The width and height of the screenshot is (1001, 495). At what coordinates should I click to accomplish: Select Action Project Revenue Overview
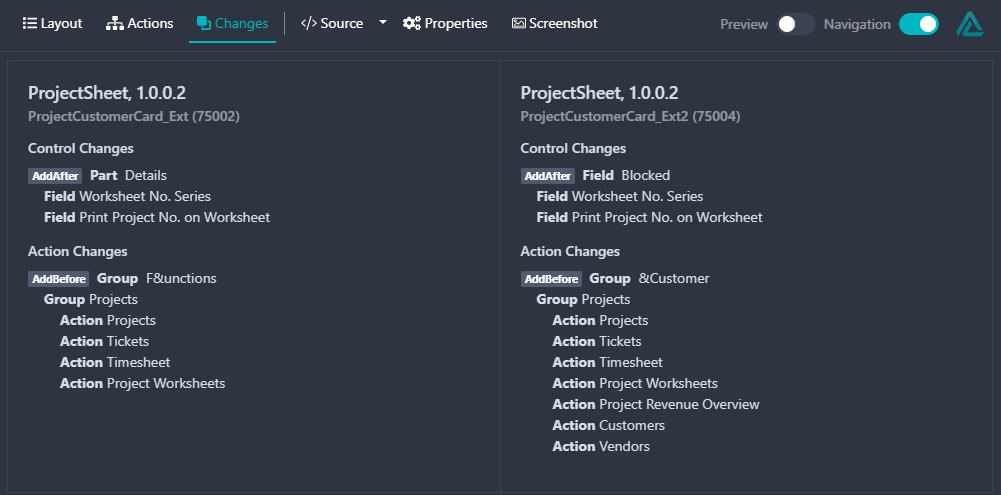coord(656,404)
